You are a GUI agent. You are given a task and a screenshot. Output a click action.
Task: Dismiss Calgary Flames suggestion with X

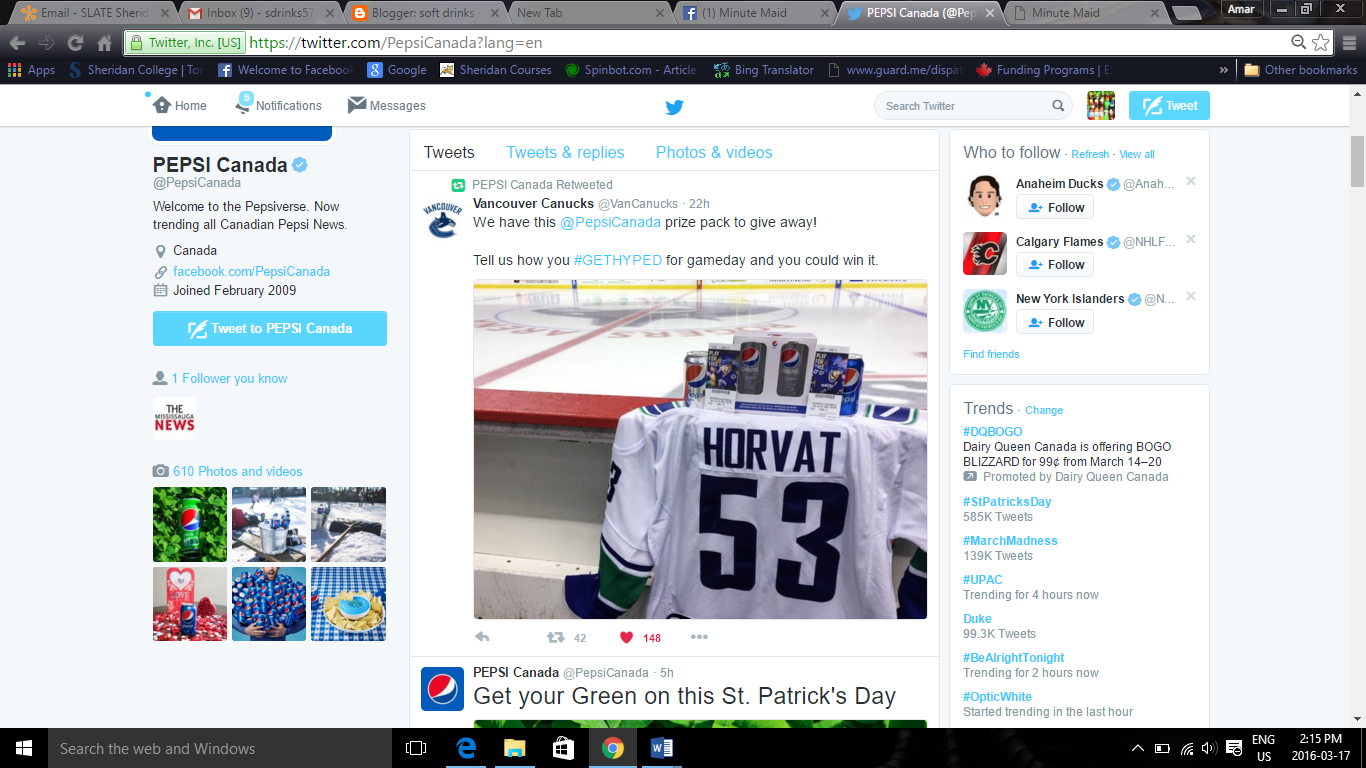pyautogui.click(x=1190, y=240)
